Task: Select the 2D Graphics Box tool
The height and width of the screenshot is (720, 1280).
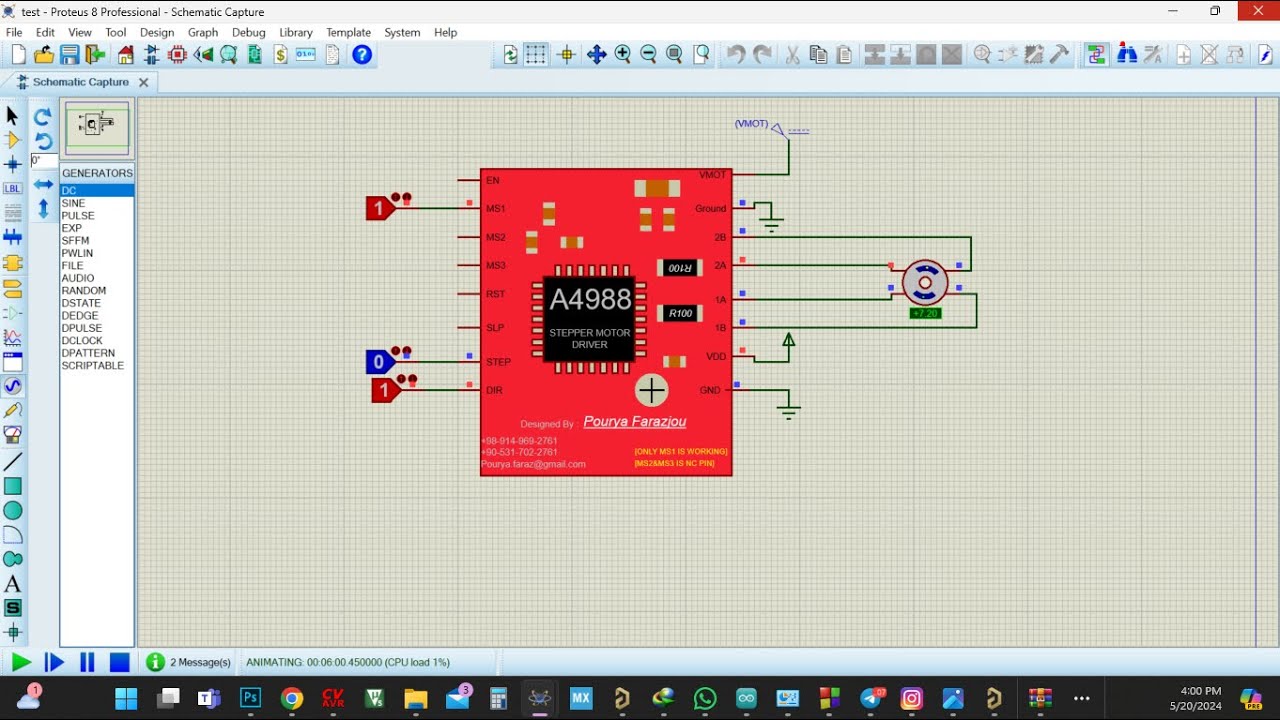Action: [13, 486]
